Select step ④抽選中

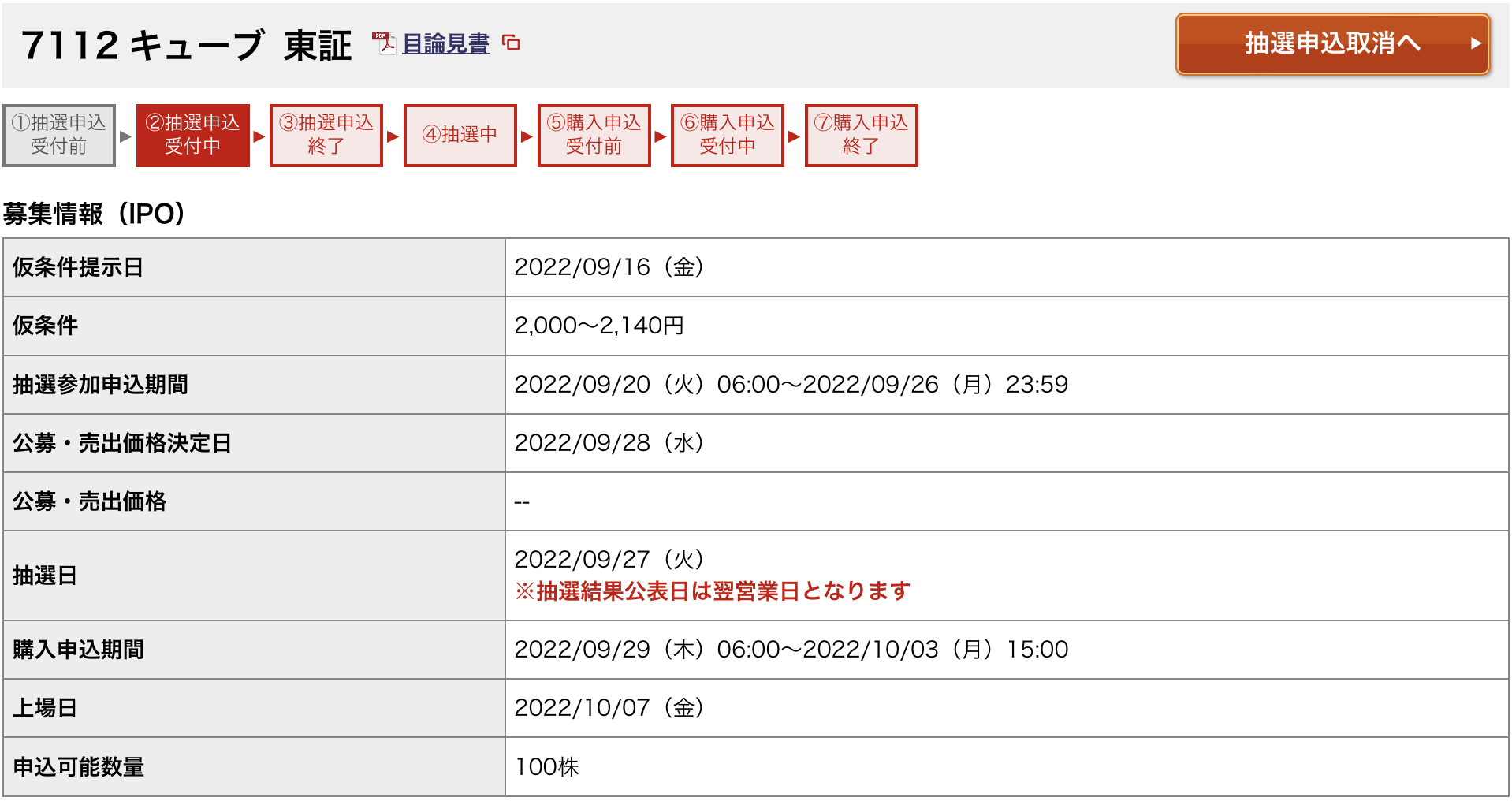(x=460, y=136)
